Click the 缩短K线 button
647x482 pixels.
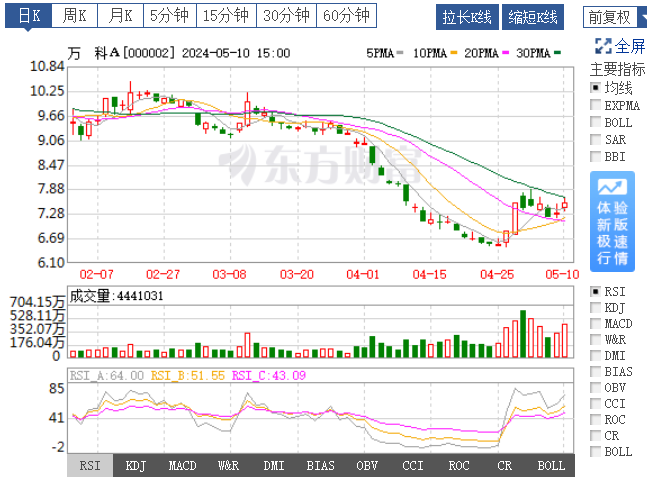(533, 17)
